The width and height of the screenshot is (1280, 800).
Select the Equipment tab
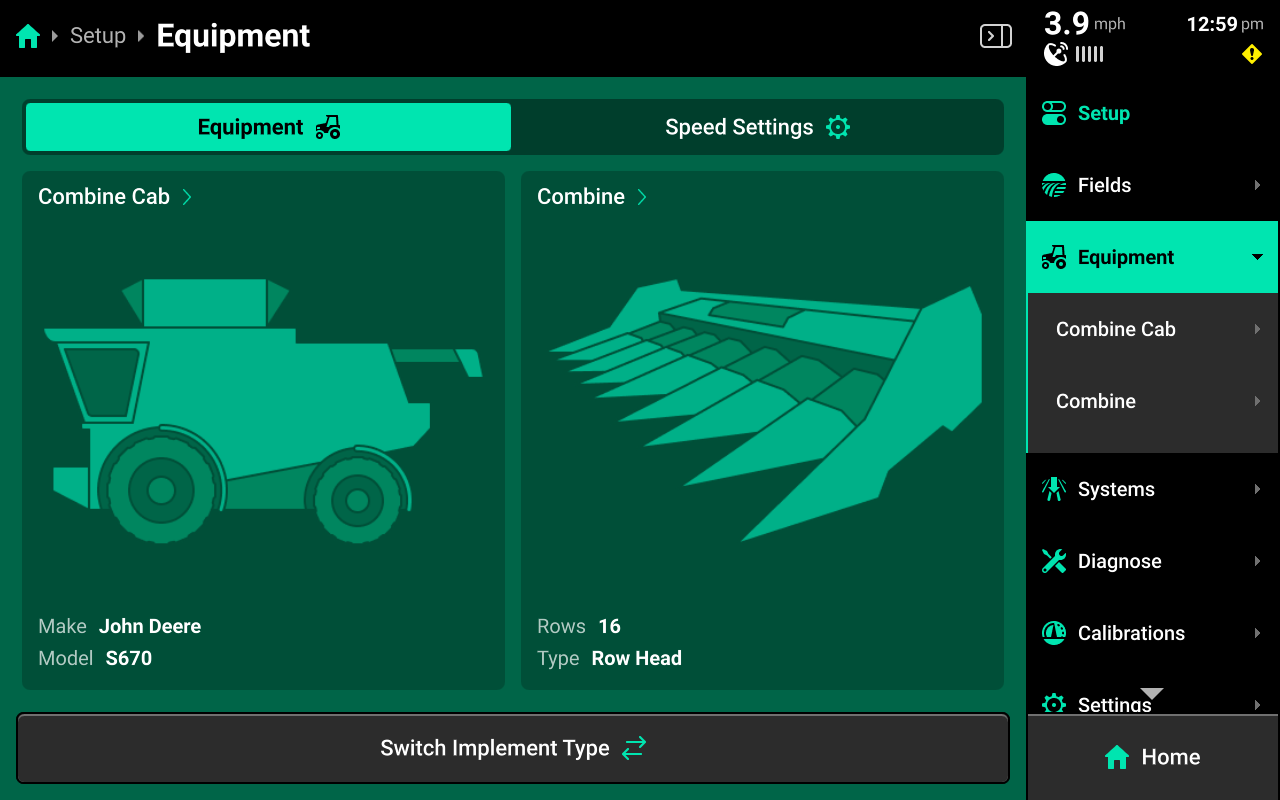point(268,127)
